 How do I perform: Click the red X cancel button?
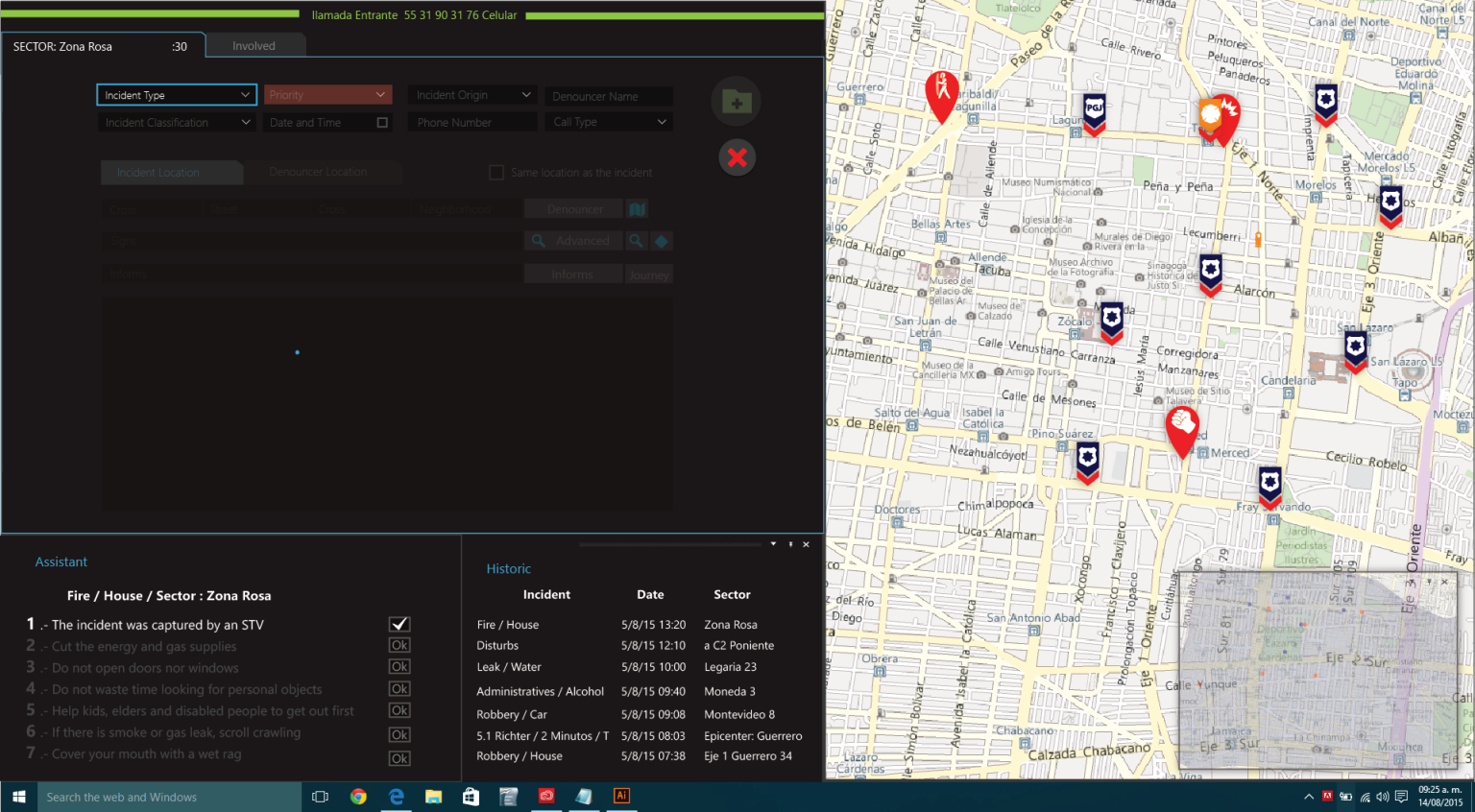(737, 157)
